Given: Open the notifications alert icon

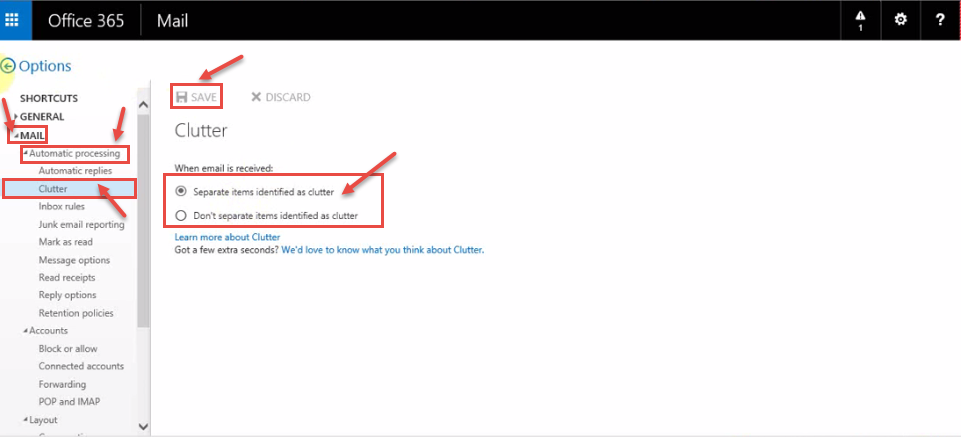Looking at the screenshot, I should pos(860,20).
